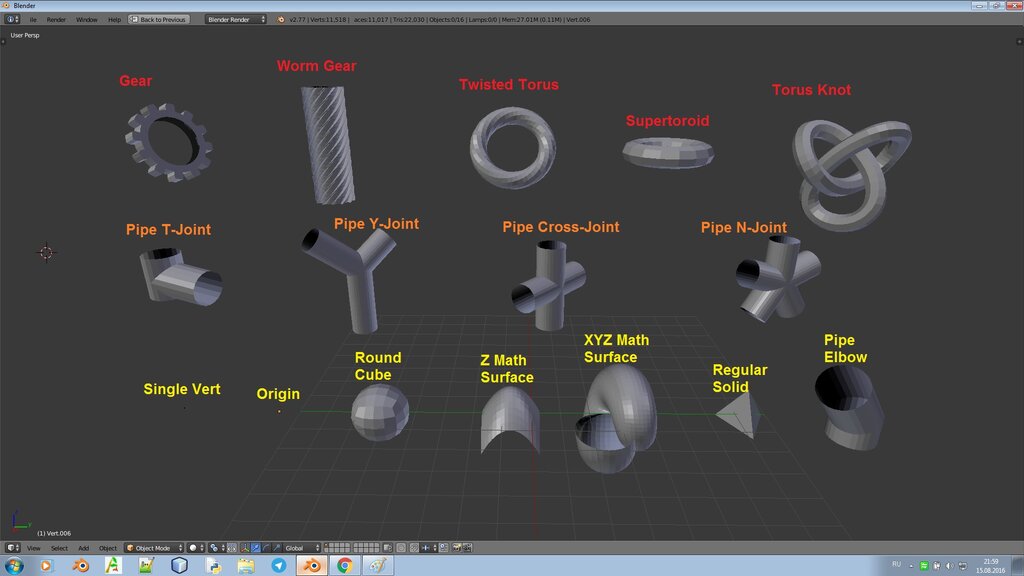Open the viewport shading sphere selector
Screen dimensions: 1024x576
196,548
